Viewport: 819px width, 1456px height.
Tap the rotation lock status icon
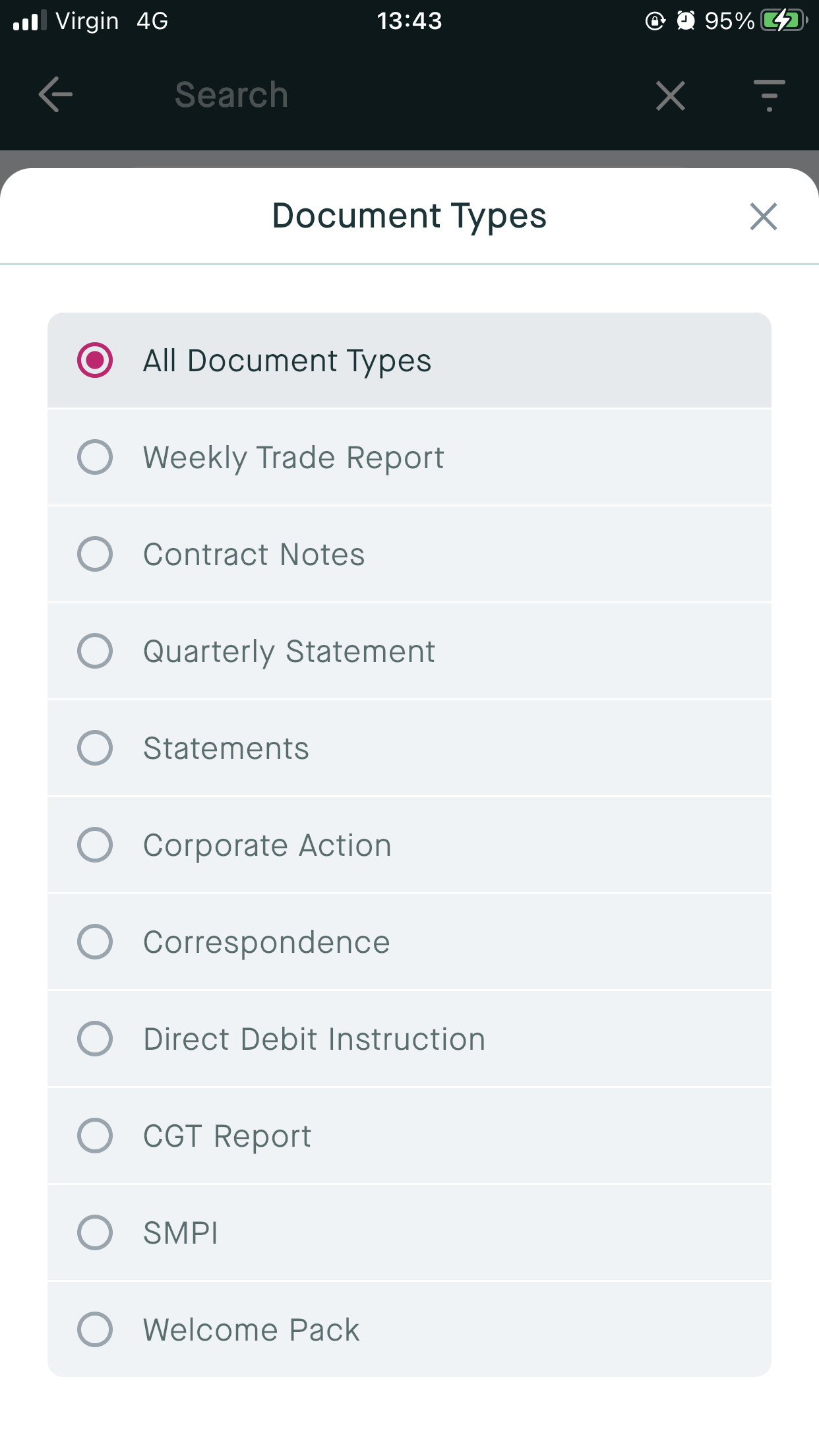click(654, 21)
